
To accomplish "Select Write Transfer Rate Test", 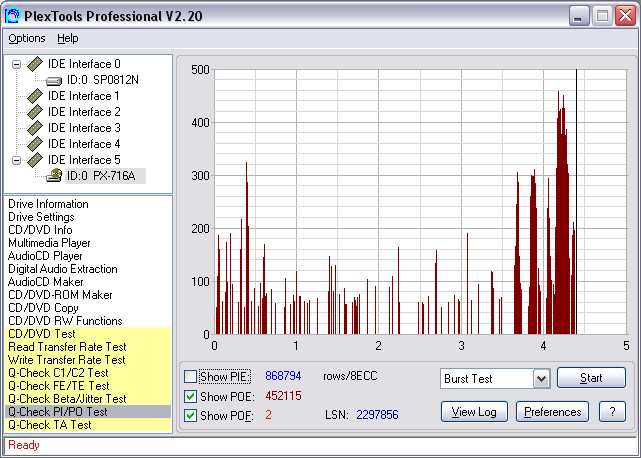I will 88,360.
